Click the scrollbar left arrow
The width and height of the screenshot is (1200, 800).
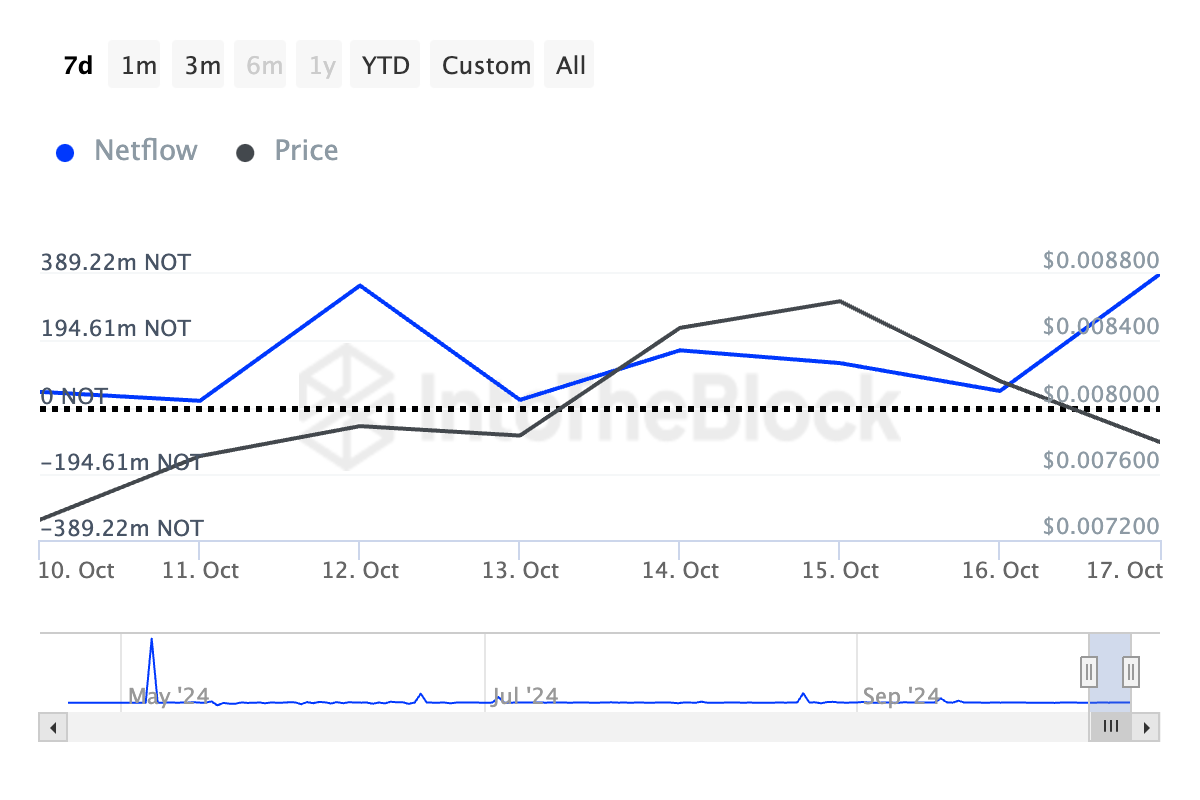pyautogui.click(x=50, y=727)
